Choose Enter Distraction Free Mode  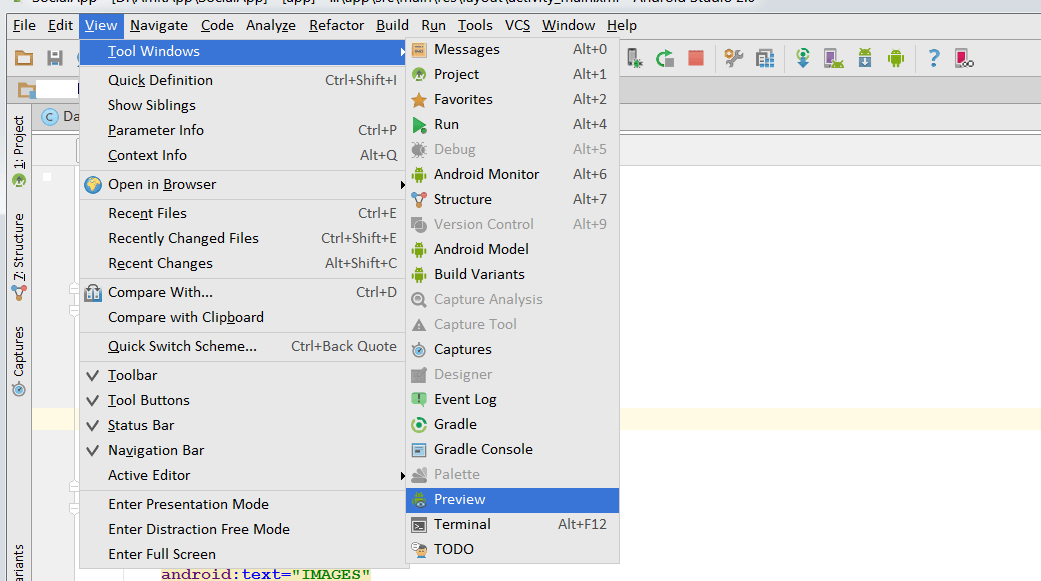click(243, 529)
